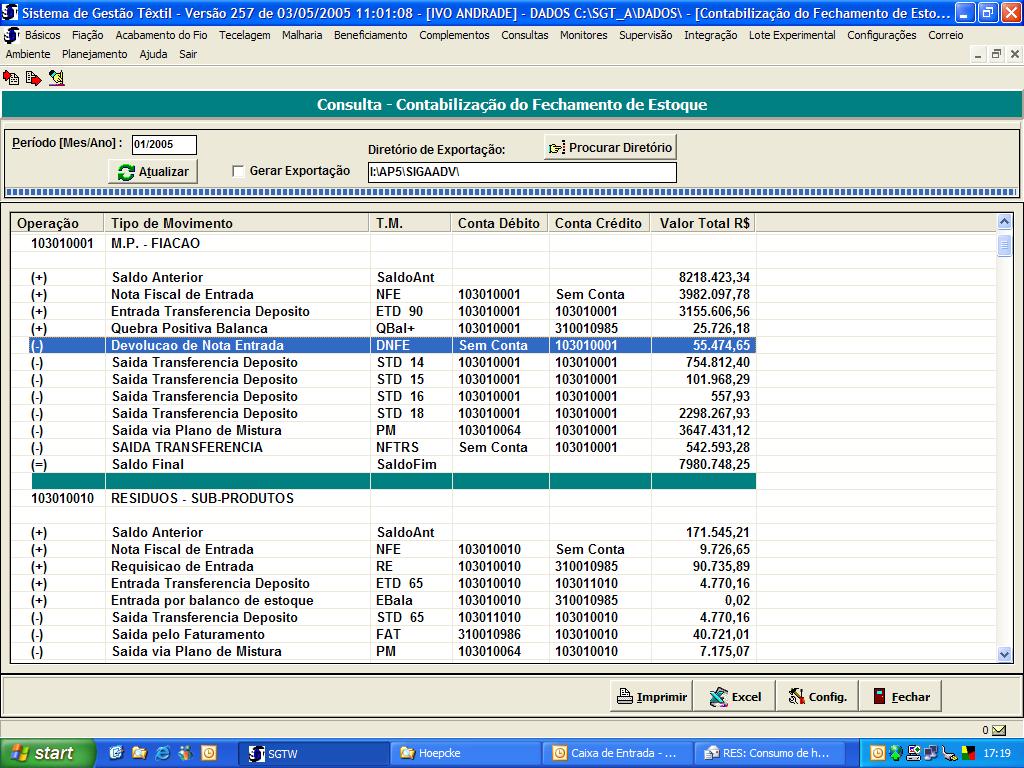Open the Config. settings button
The image size is (1024, 768).
click(817, 697)
